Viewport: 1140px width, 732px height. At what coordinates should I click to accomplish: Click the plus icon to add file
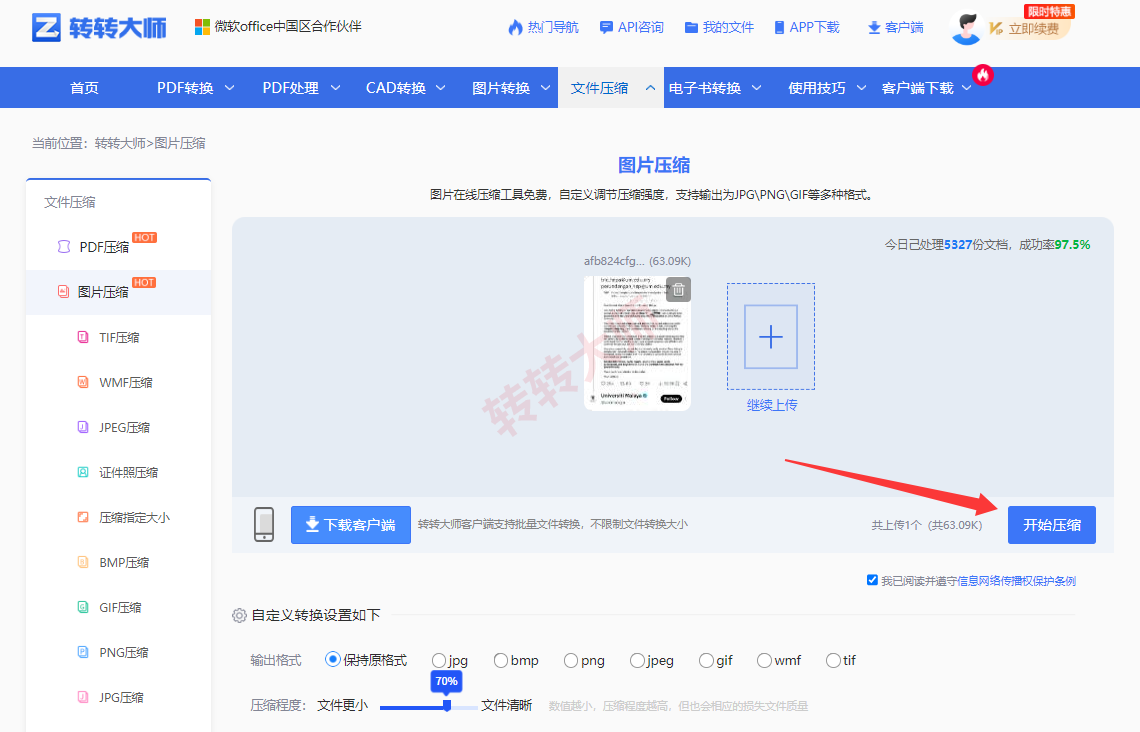tap(771, 337)
